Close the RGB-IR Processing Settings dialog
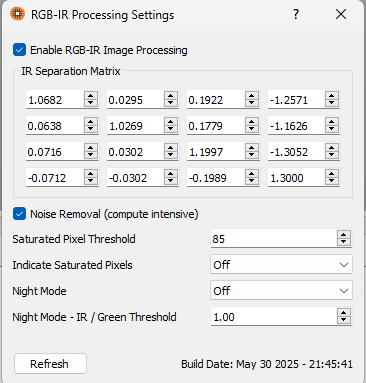The width and height of the screenshot is (366, 383). point(341,14)
